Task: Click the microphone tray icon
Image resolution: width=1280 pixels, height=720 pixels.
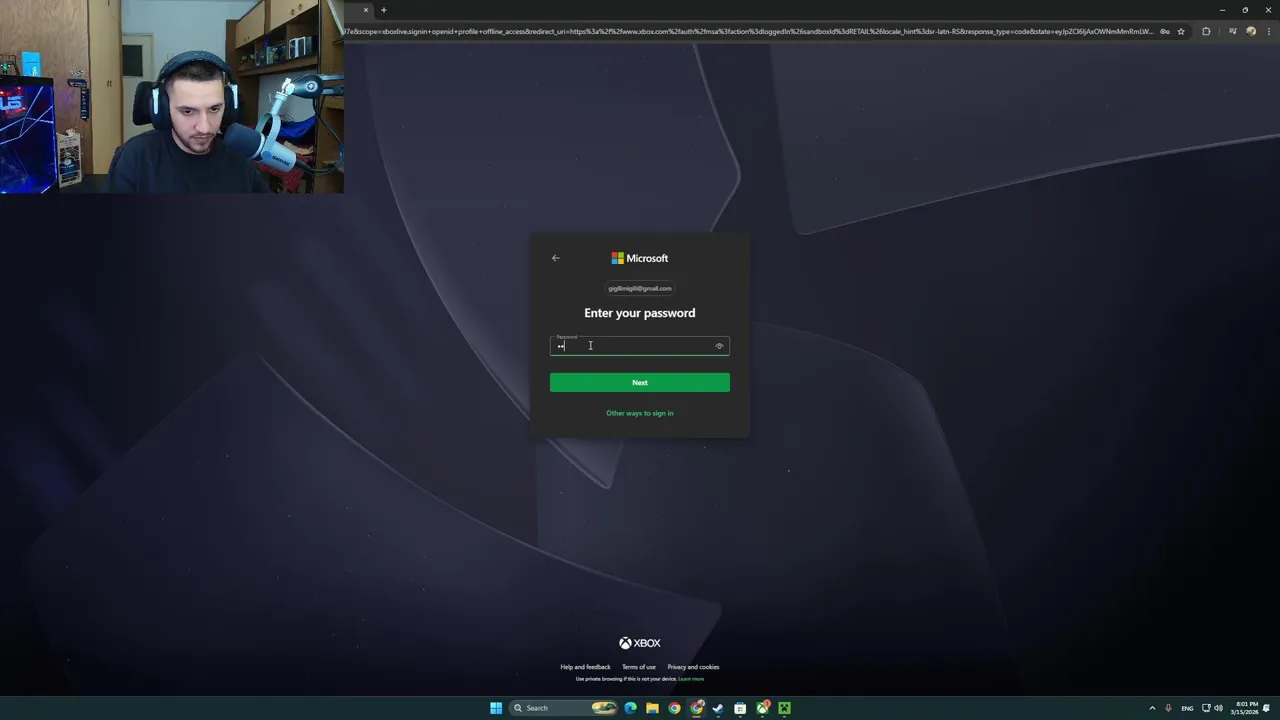Action: pyautogui.click(x=1168, y=708)
